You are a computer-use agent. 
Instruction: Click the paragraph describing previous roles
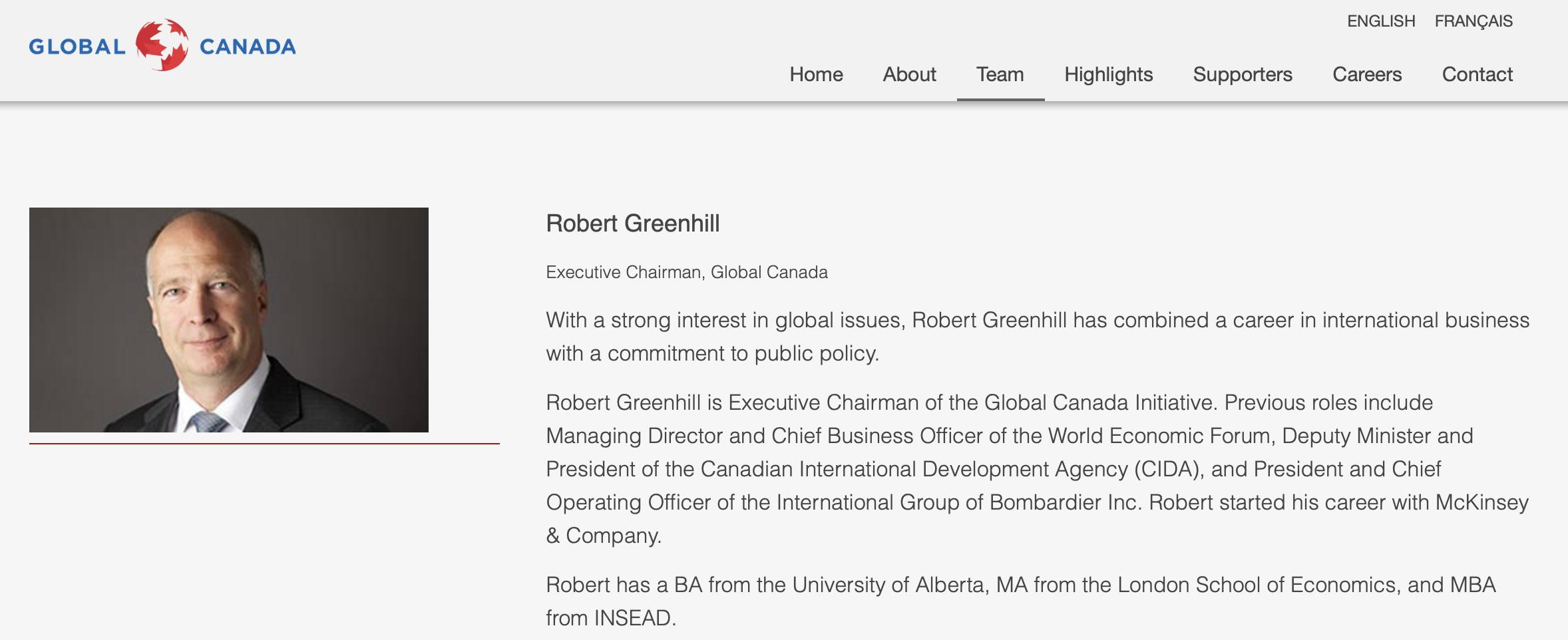pos(1037,468)
